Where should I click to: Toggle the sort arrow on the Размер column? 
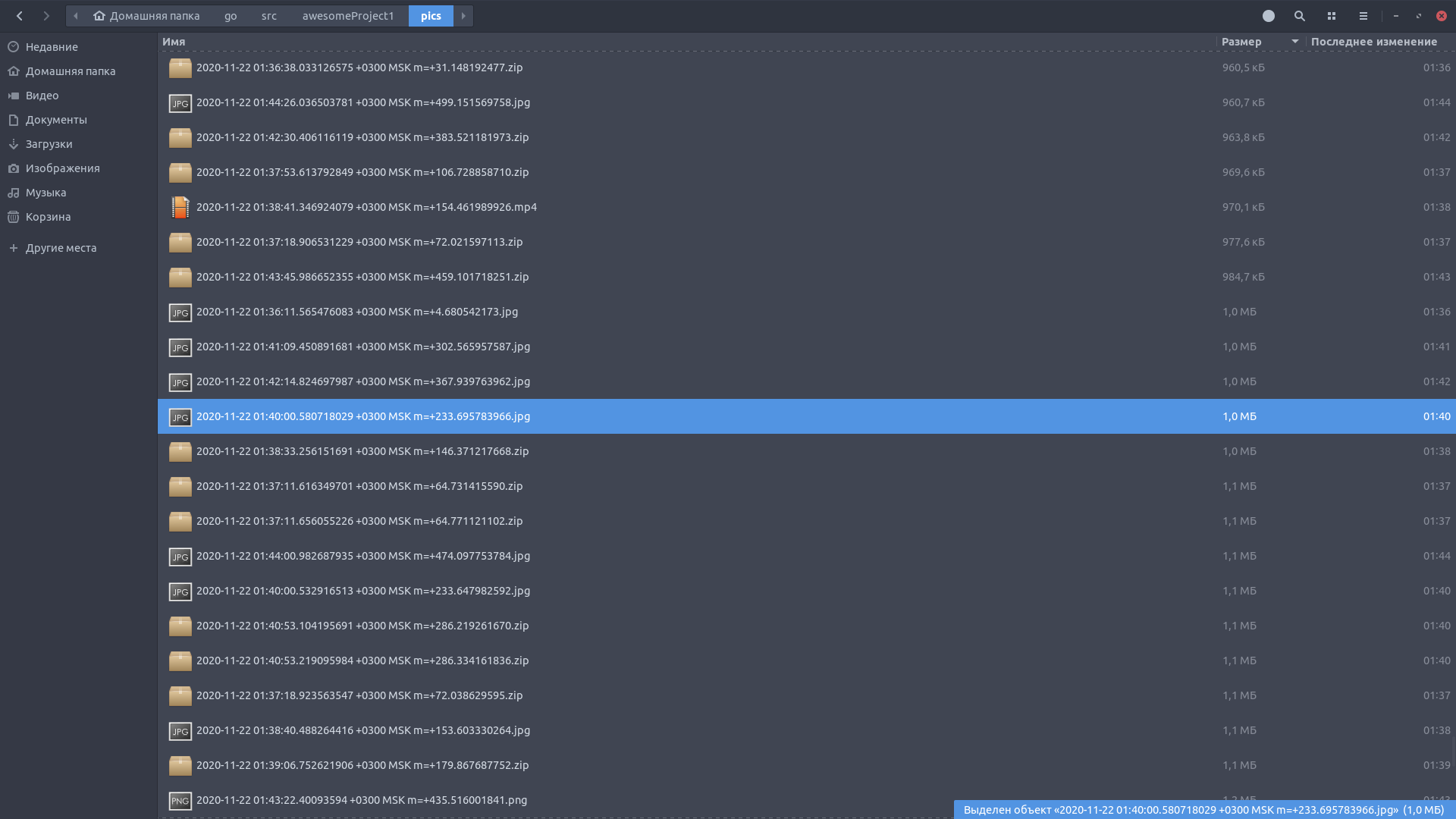(x=1294, y=42)
